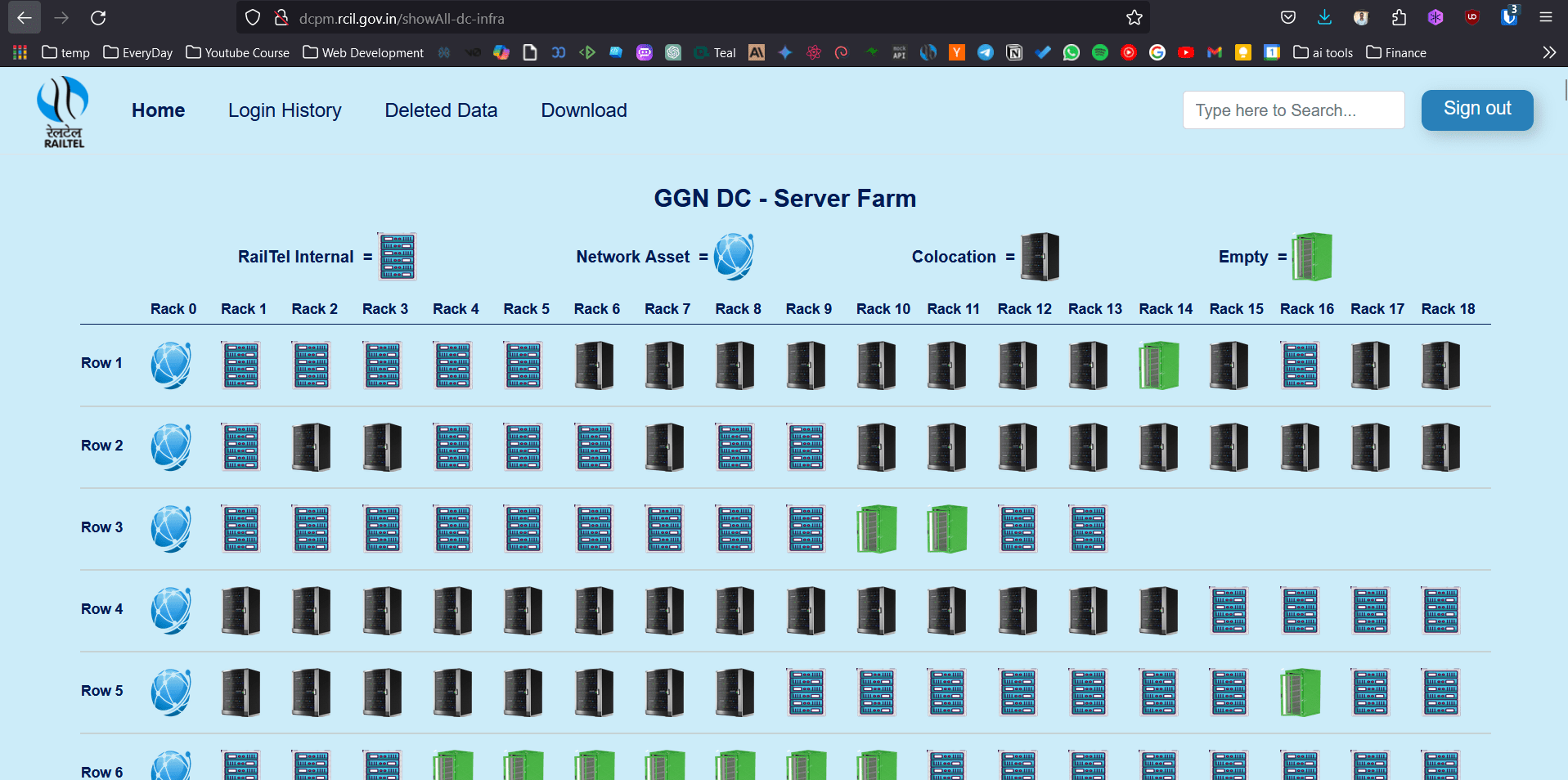Click the RailTel logo in header
Image resolution: width=1568 pixels, height=780 pixels.
coord(63,111)
